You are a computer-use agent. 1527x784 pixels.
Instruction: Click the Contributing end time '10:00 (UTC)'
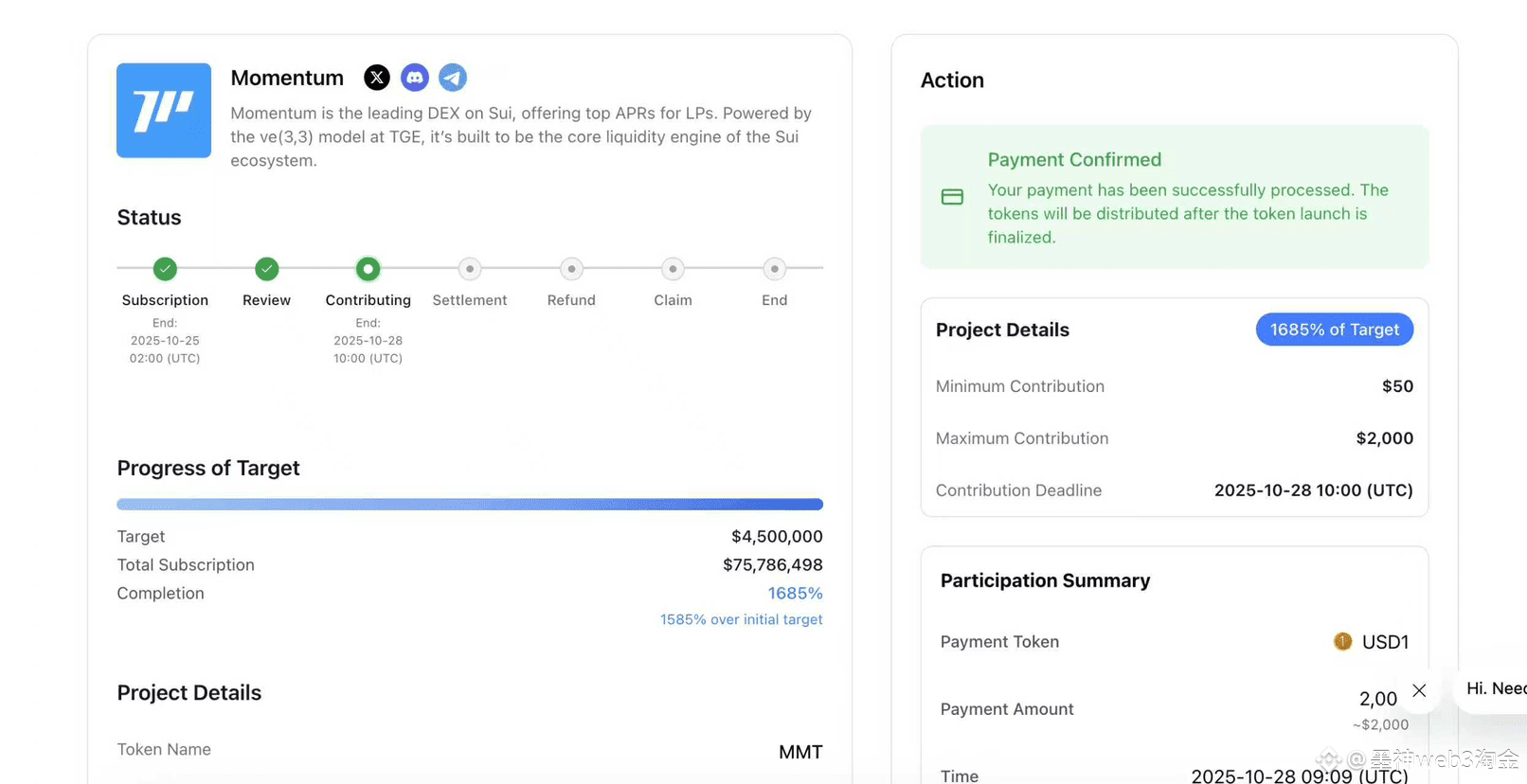[368, 359]
